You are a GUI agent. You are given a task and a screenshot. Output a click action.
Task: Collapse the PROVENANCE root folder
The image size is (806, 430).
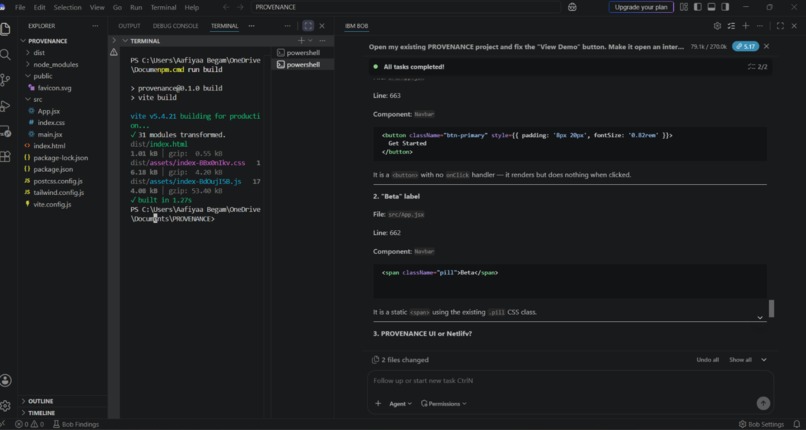tap(47, 41)
